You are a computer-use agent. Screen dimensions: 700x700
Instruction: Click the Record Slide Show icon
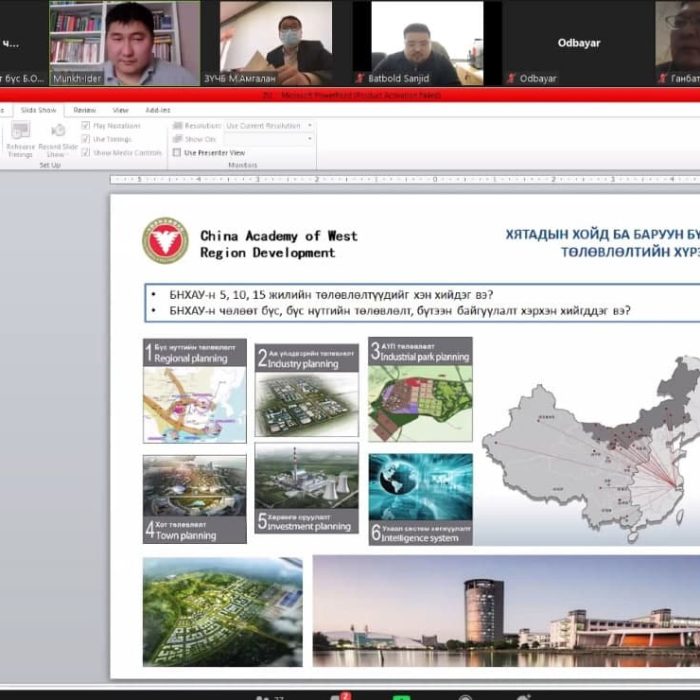coord(58,130)
